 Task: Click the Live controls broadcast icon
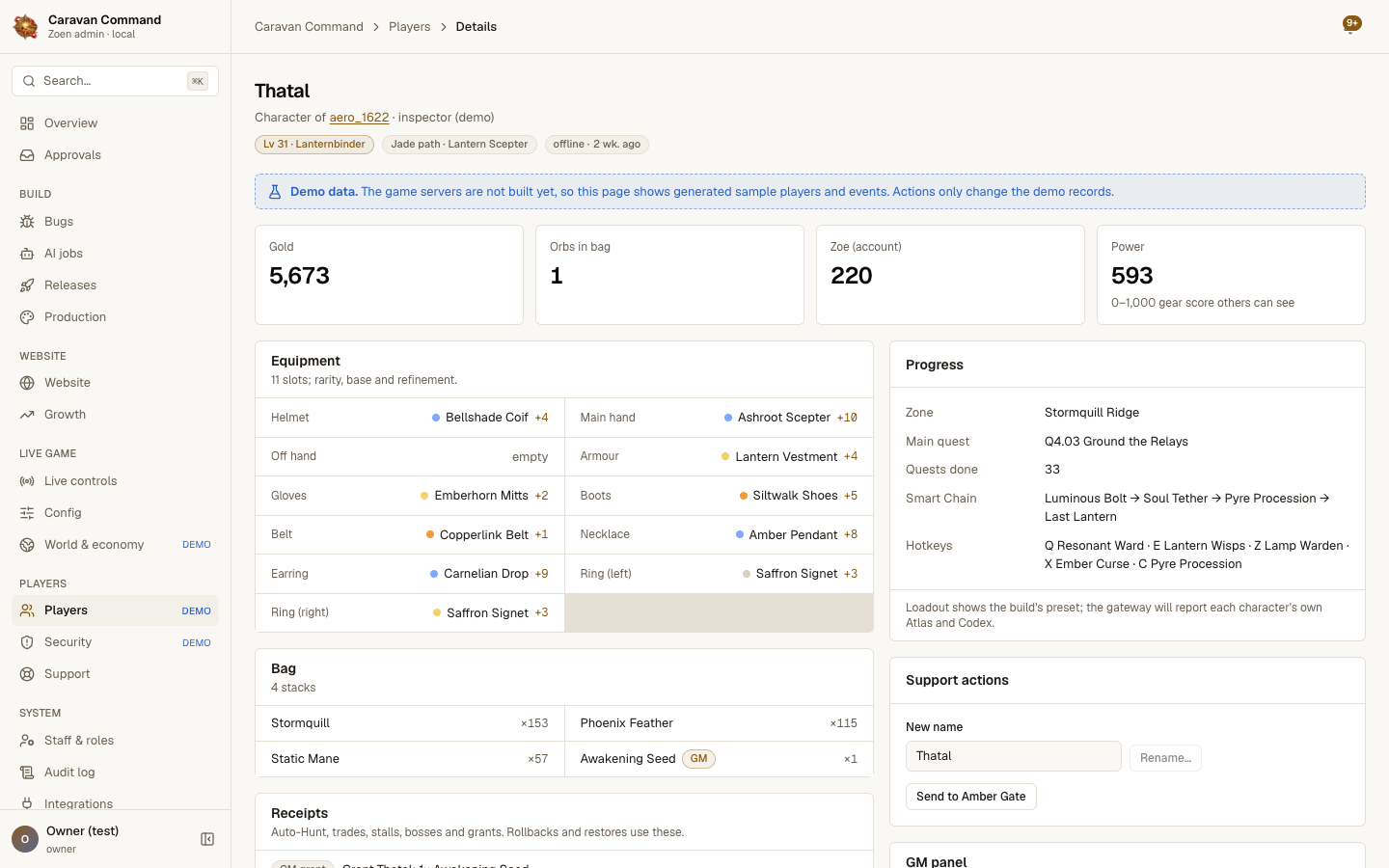[x=27, y=481]
